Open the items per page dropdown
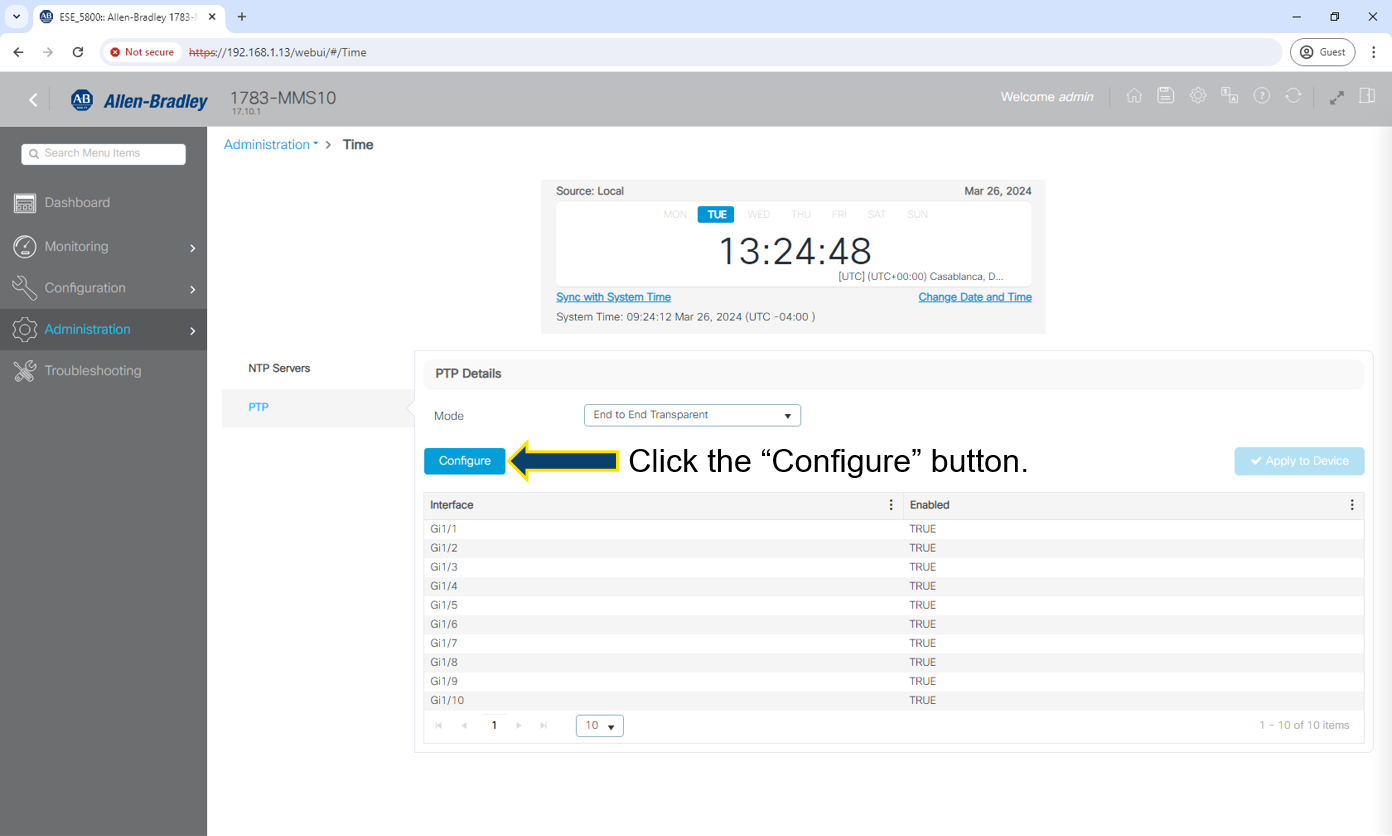 coord(599,725)
